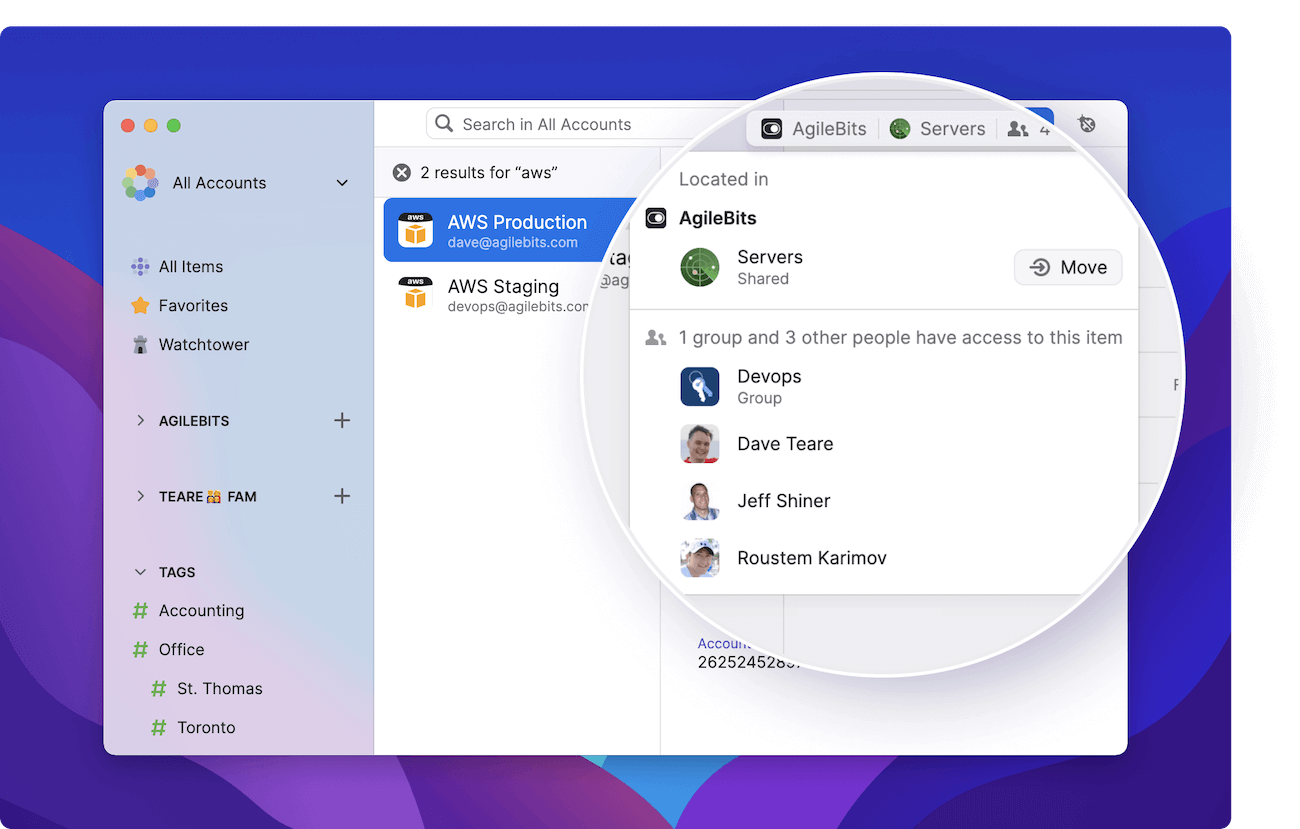
Task: Click the Favorites star icon
Action: [140, 306]
